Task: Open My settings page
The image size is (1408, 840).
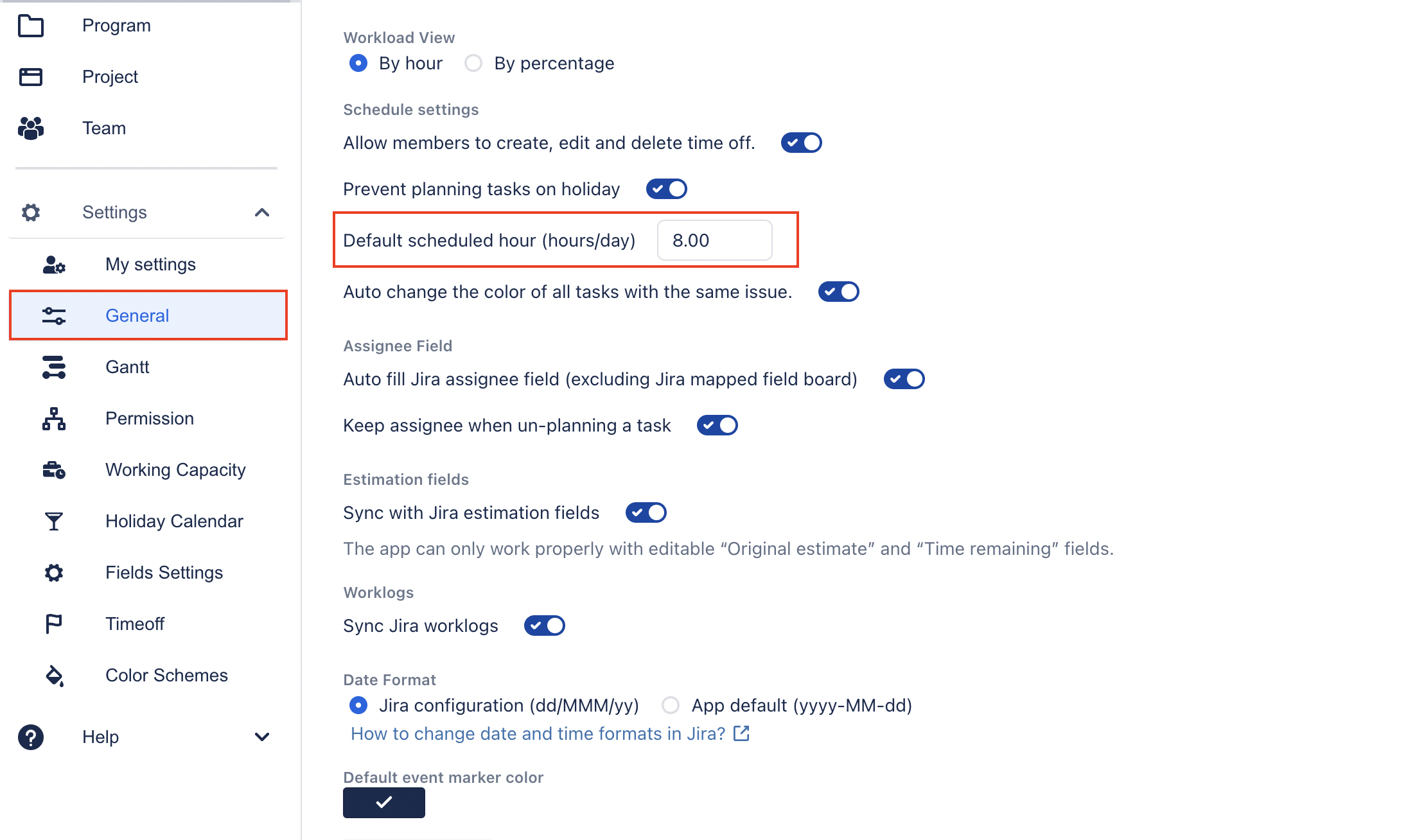Action: click(x=150, y=263)
